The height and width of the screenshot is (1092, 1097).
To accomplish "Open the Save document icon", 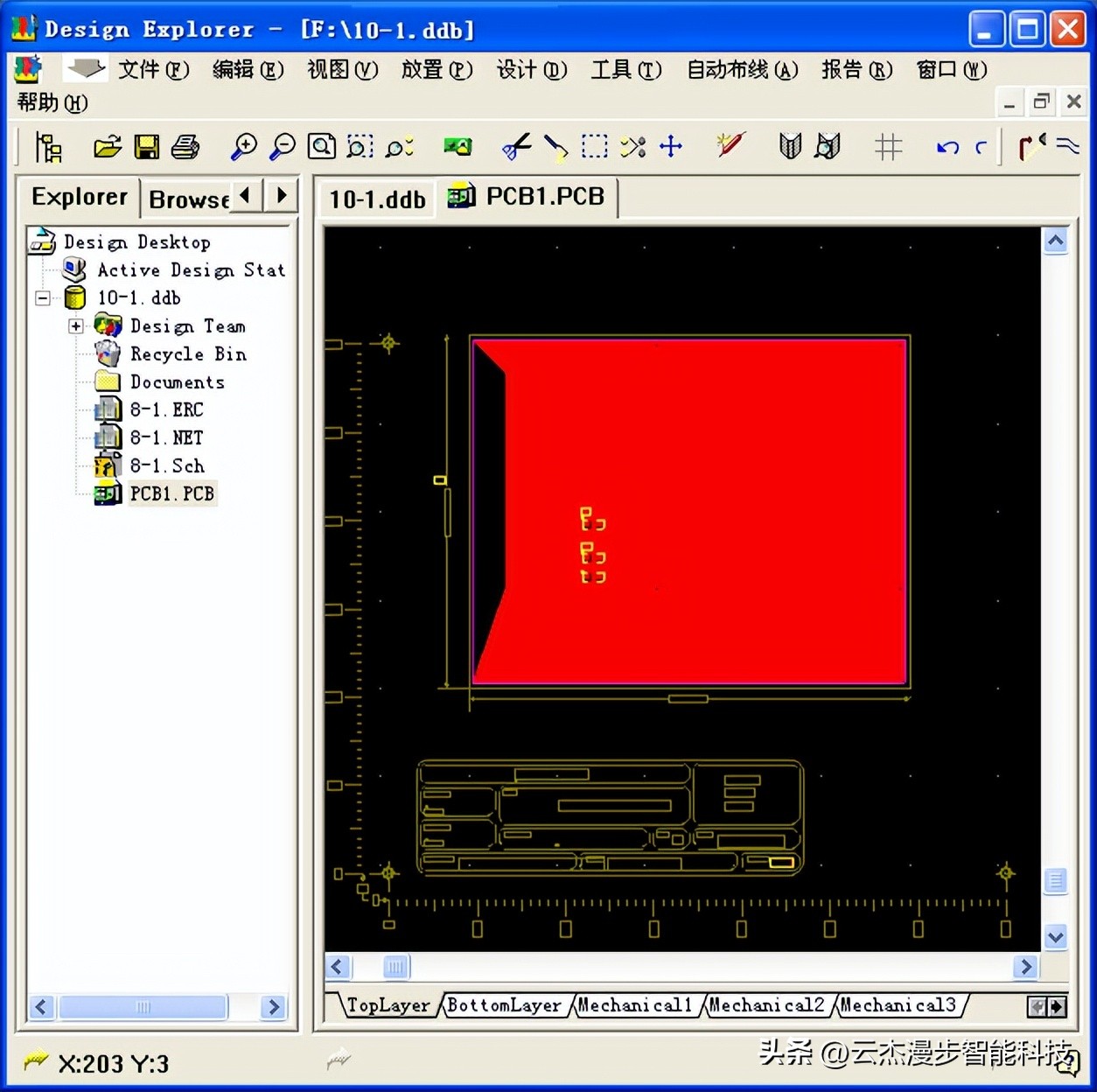I will pos(146,146).
